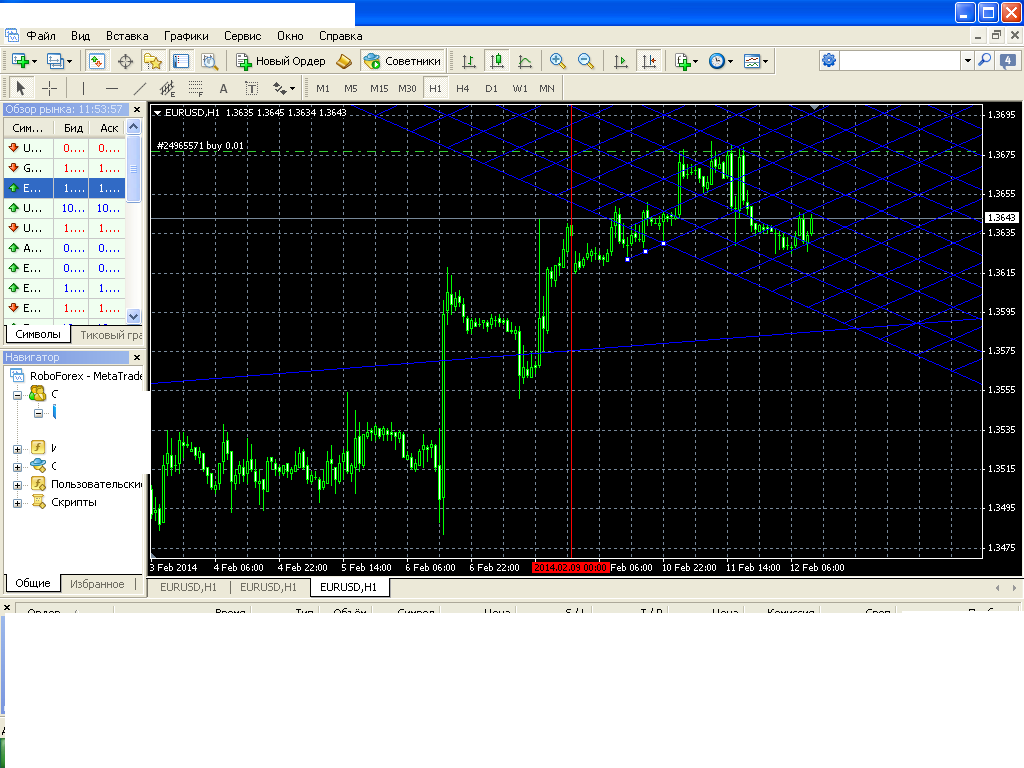
Task: Click the Zoom In magnifier icon
Action: [558, 61]
